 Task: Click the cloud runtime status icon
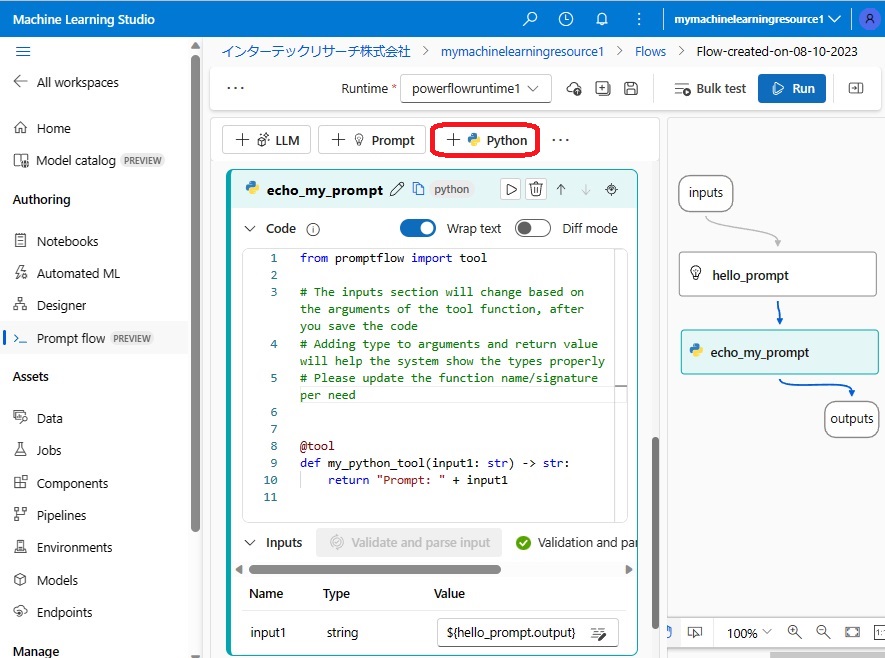574,89
